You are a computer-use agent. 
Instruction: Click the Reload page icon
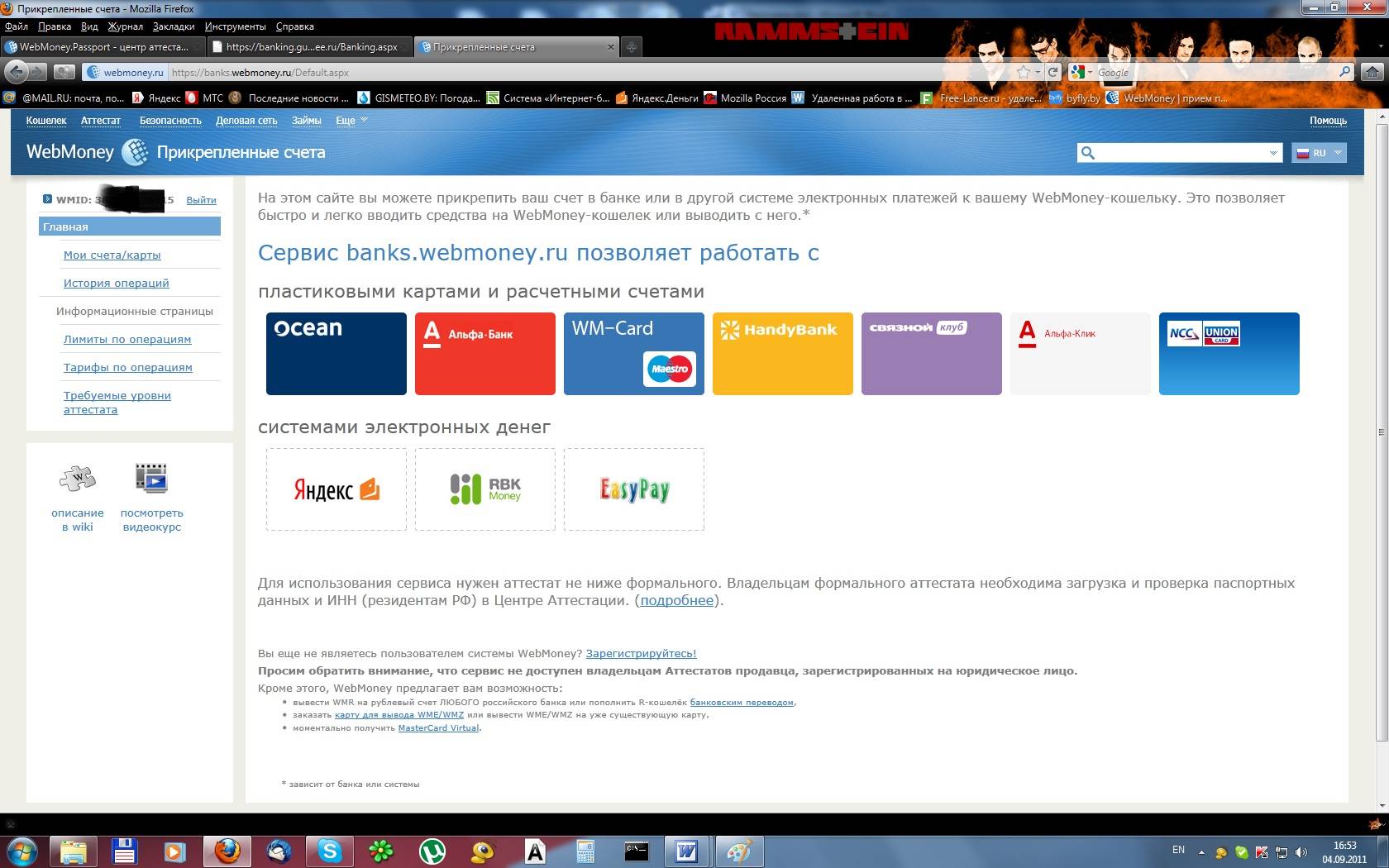point(1052,73)
